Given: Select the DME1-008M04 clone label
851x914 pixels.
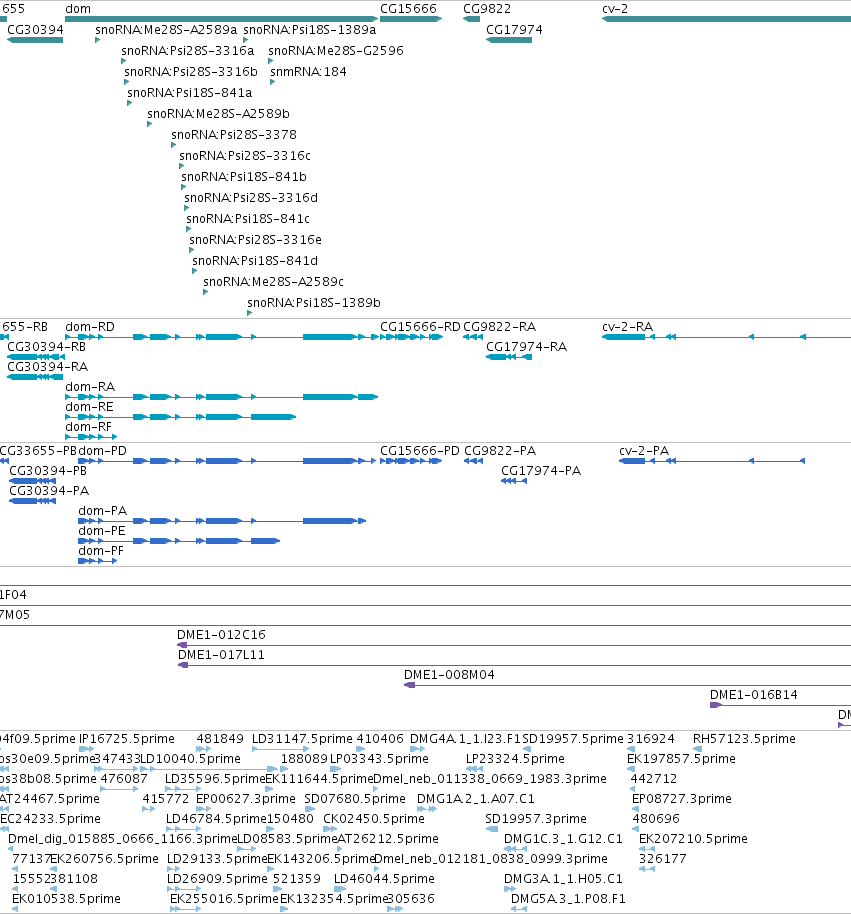Looking at the screenshot, I should tap(449, 675).
